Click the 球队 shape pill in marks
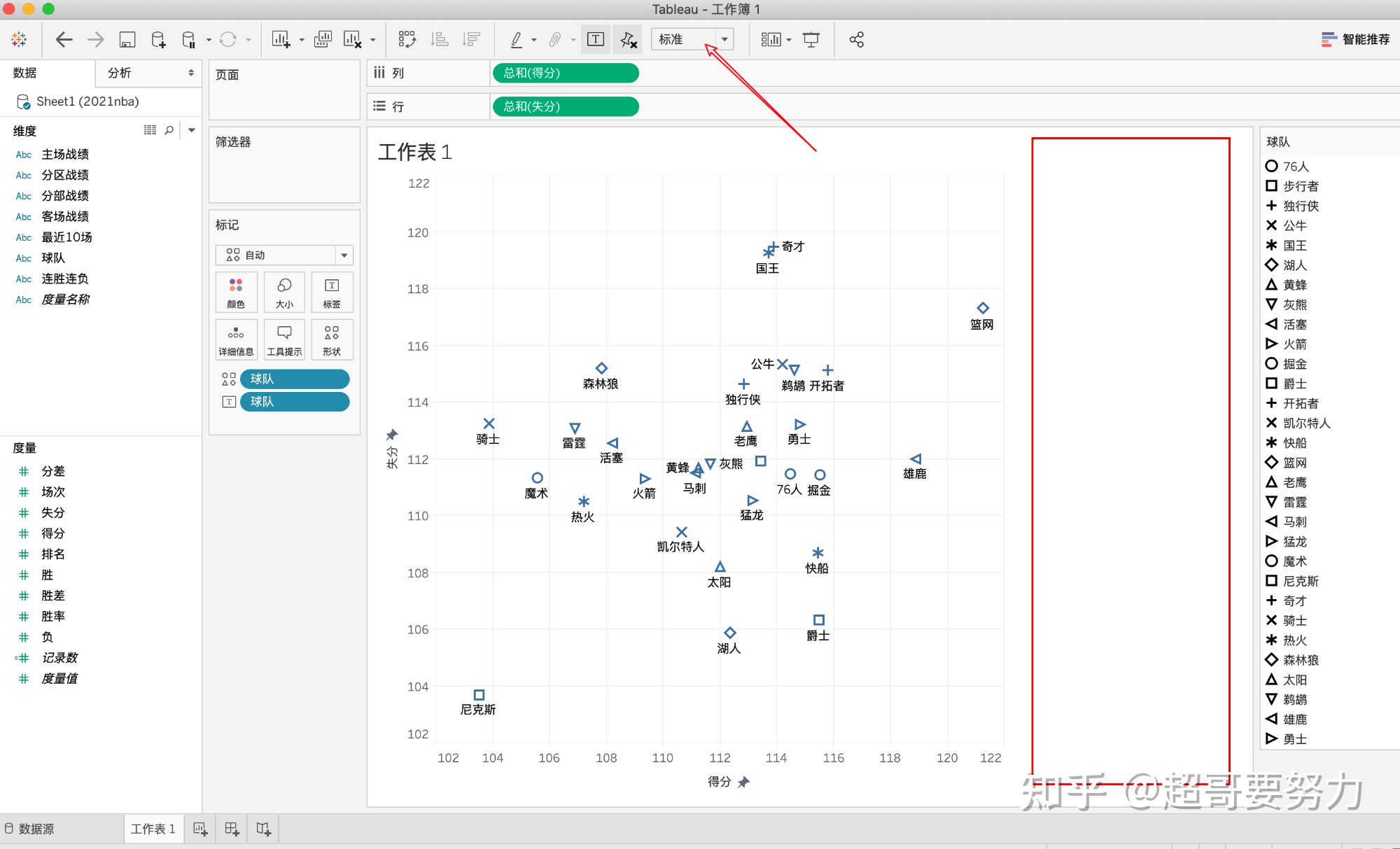The width and height of the screenshot is (1400, 849). click(x=295, y=379)
